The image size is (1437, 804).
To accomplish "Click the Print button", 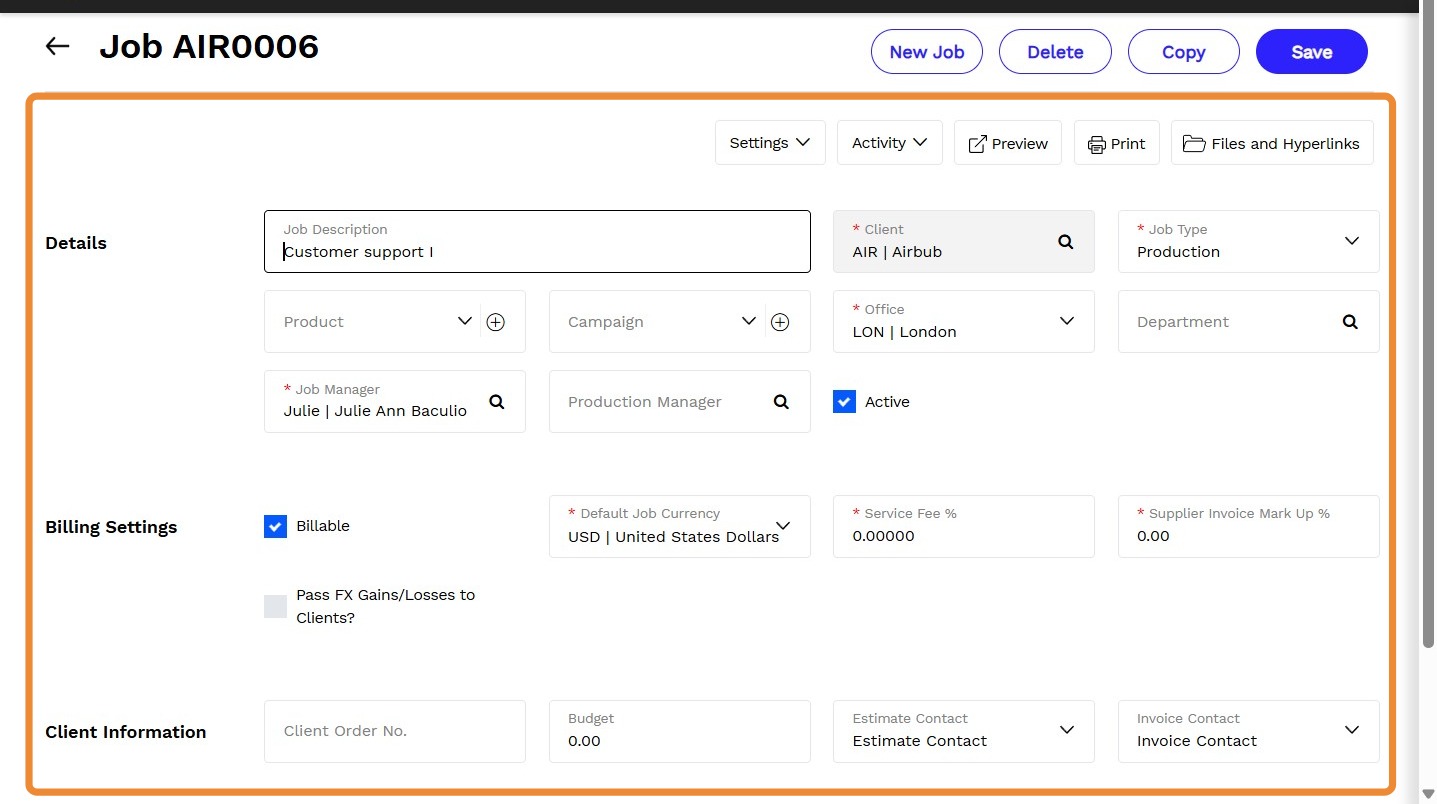I will [1116, 143].
